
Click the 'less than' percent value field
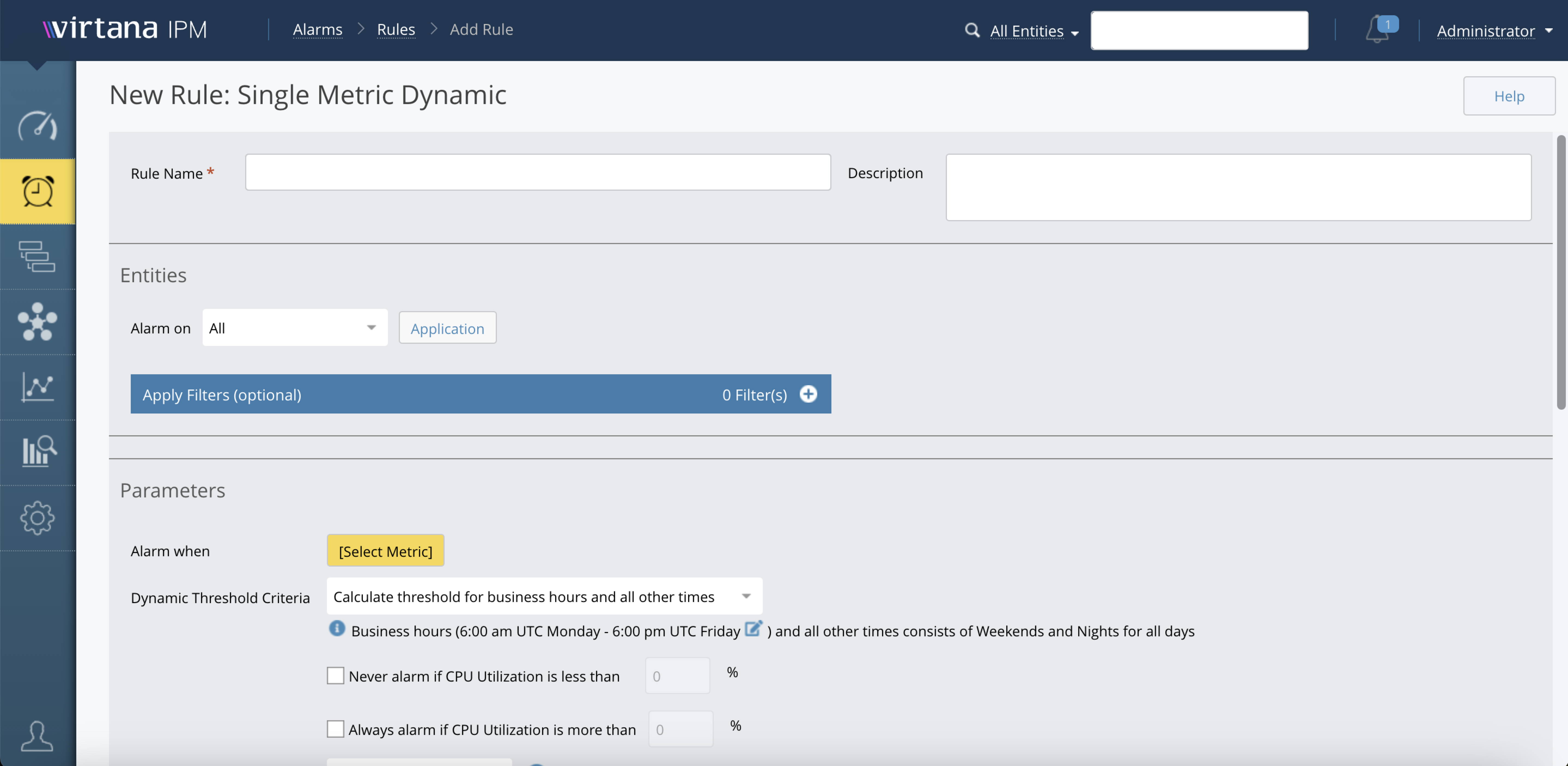coord(677,675)
